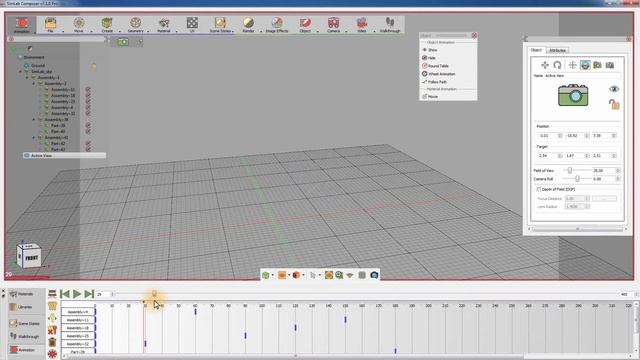
Task: Click the timeline frame slider handle
Action: [x=154, y=294]
